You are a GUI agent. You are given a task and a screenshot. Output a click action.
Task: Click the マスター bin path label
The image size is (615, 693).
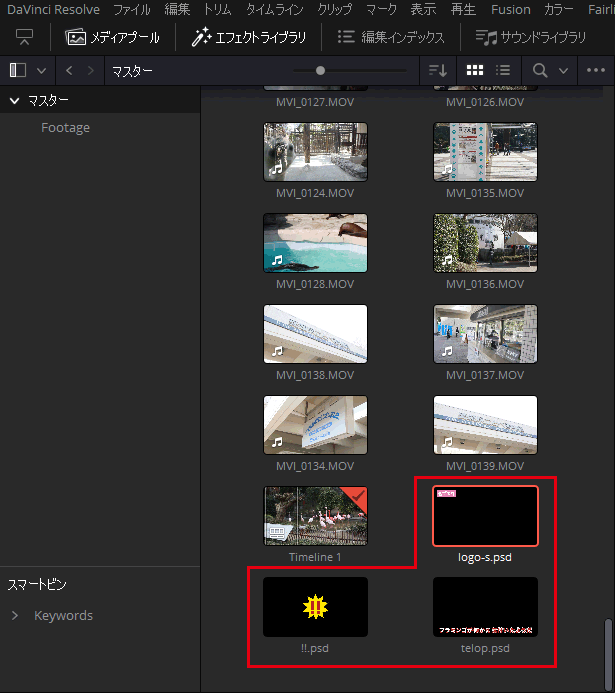132,71
